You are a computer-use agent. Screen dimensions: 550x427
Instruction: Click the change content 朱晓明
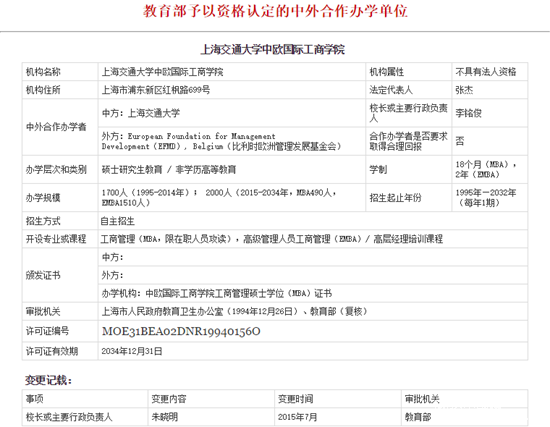pyautogui.click(x=165, y=417)
